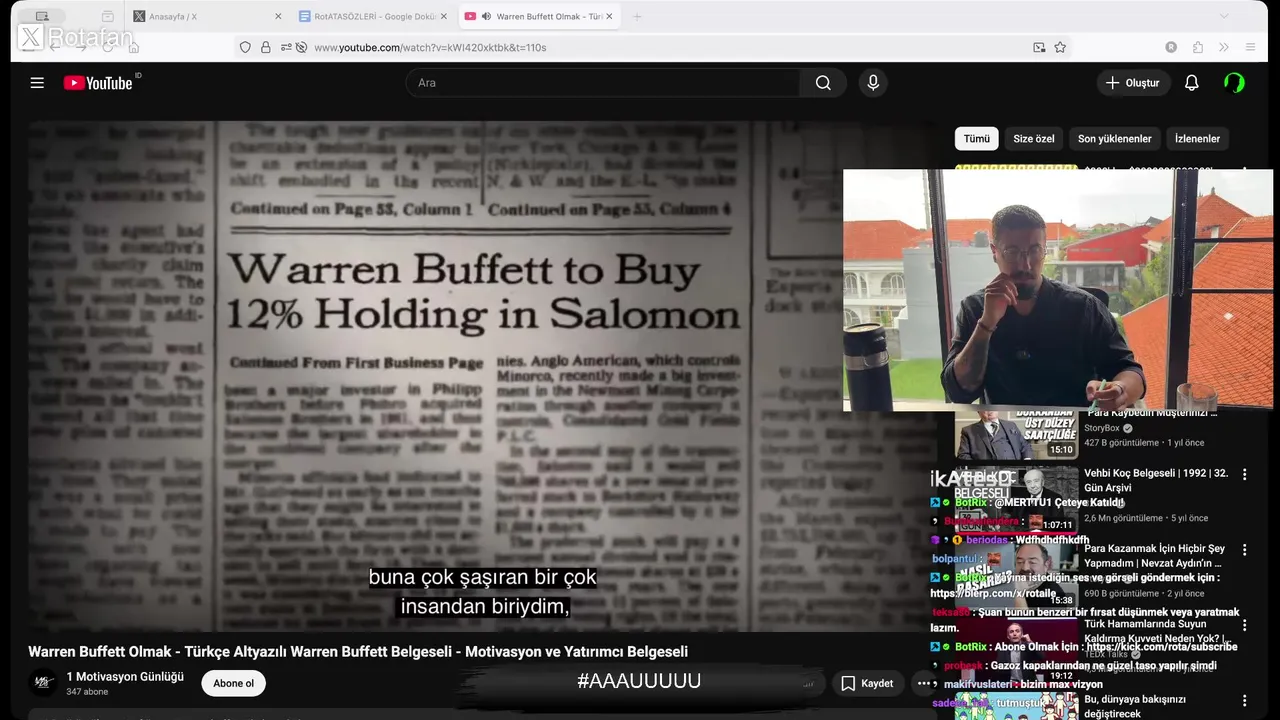1280x720 pixels.
Task: Click the video title Warren Buffett Olmak text
Action: coord(358,652)
